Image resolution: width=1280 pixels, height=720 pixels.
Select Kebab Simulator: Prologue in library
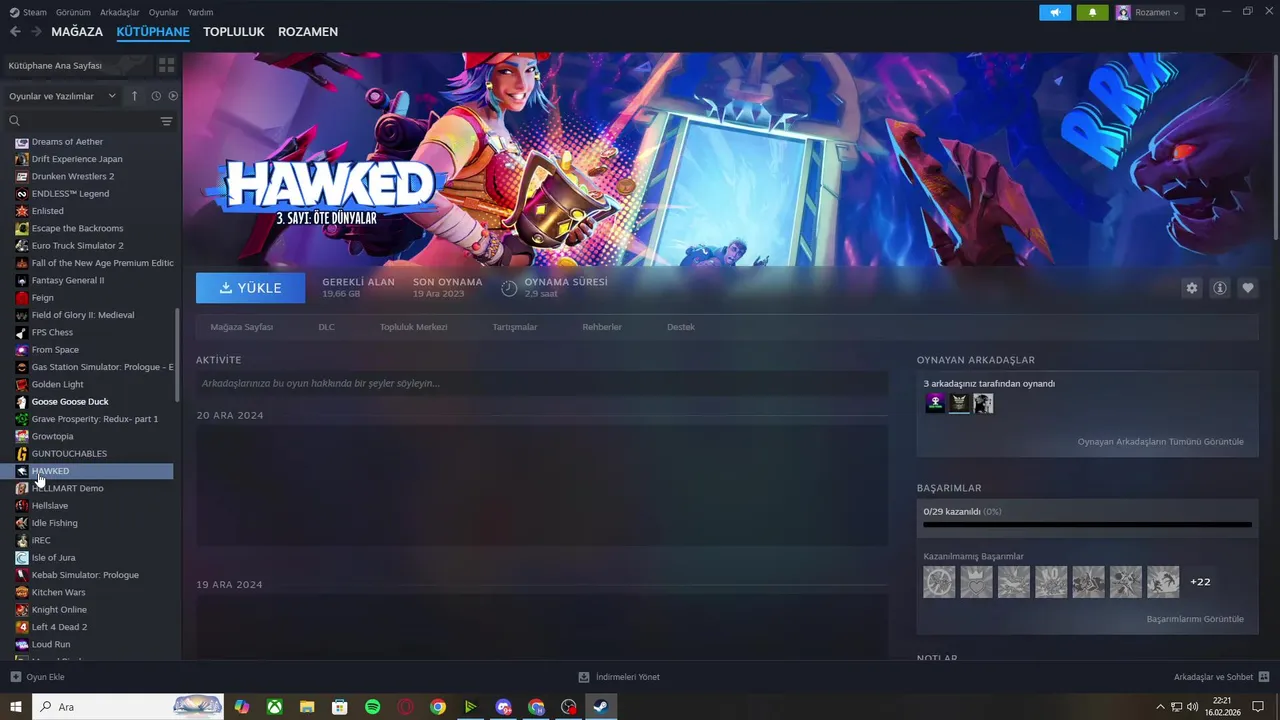[x=94, y=575]
